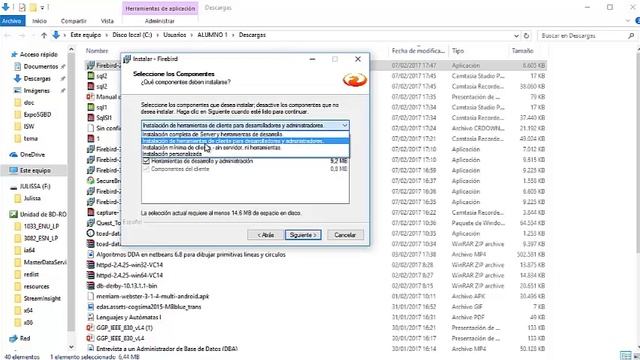
Task: Select the httpd-2.4.25-win64-VC14 archive icon
Action: tap(91, 275)
